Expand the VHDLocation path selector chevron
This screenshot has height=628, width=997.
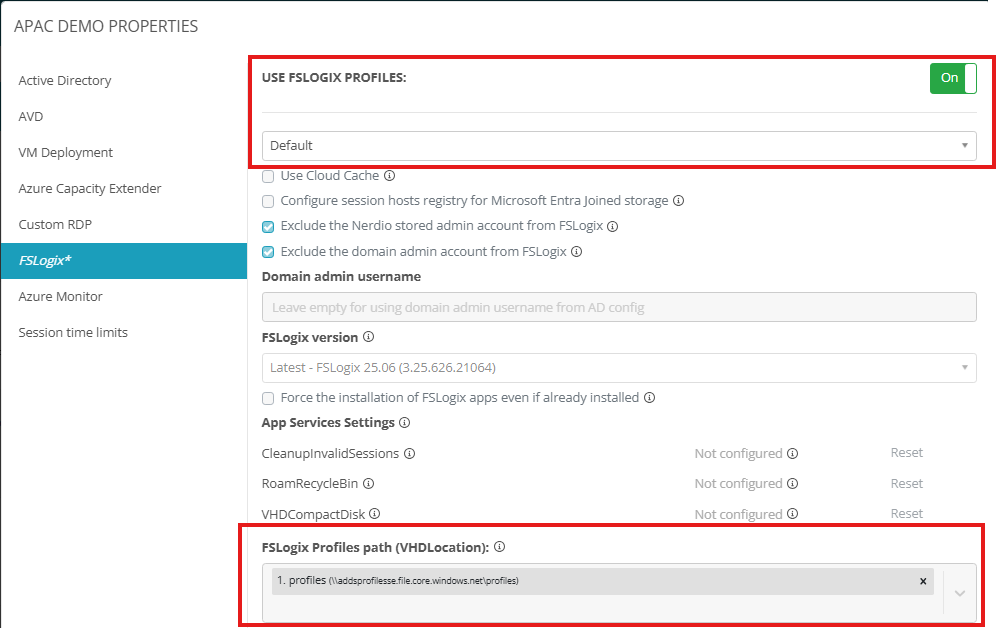[960, 593]
